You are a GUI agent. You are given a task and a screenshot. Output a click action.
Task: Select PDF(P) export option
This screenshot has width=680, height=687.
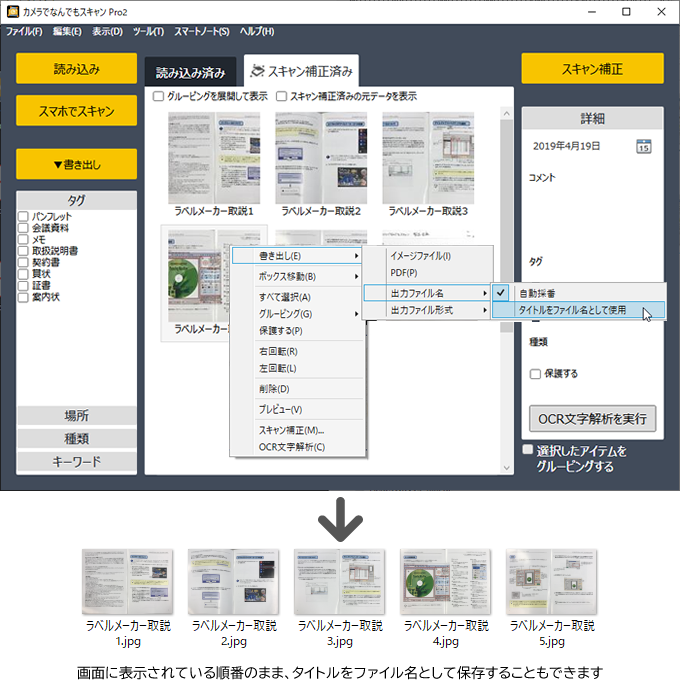(x=404, y=272)
